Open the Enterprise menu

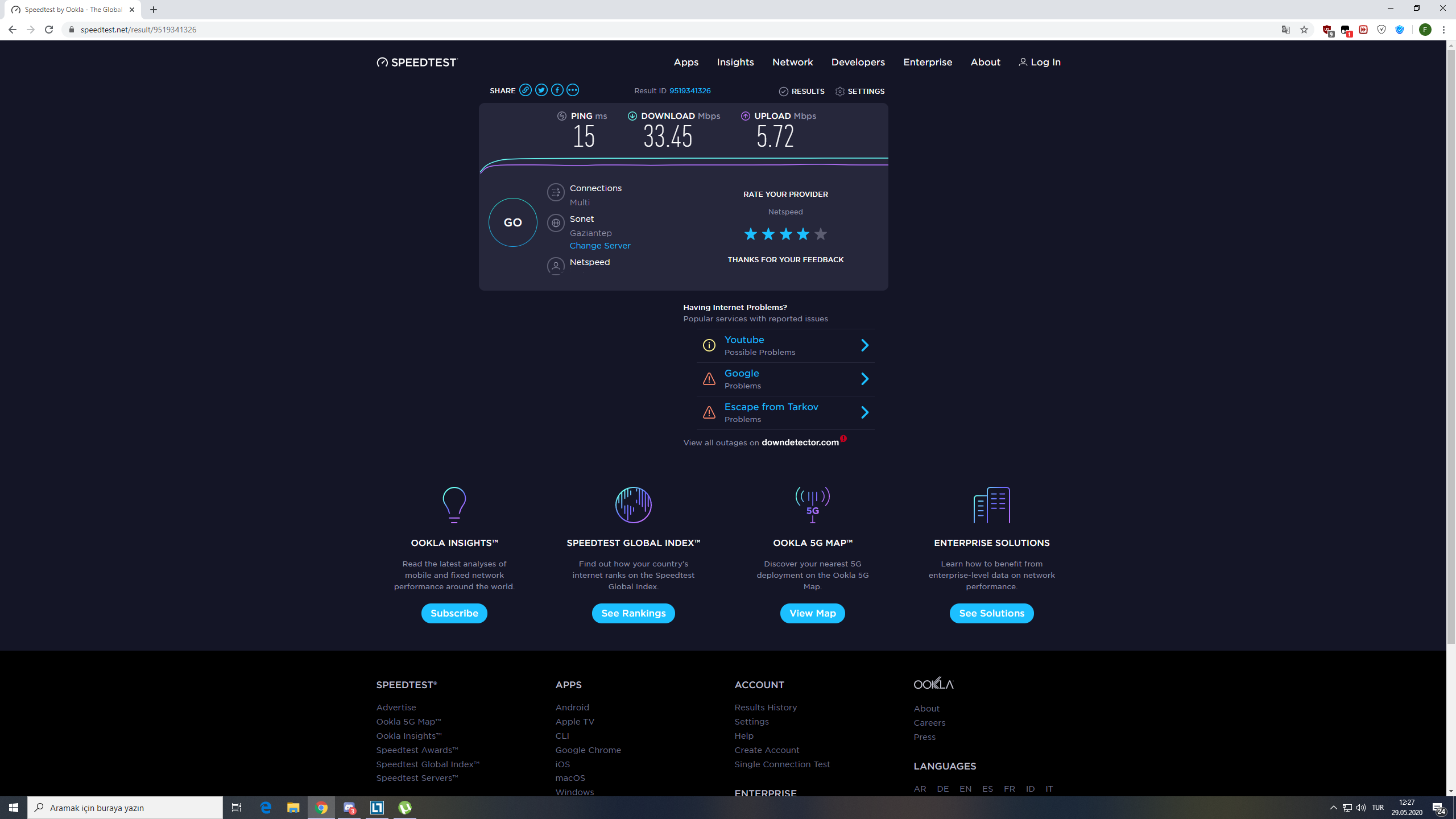[x=928, y=62]
